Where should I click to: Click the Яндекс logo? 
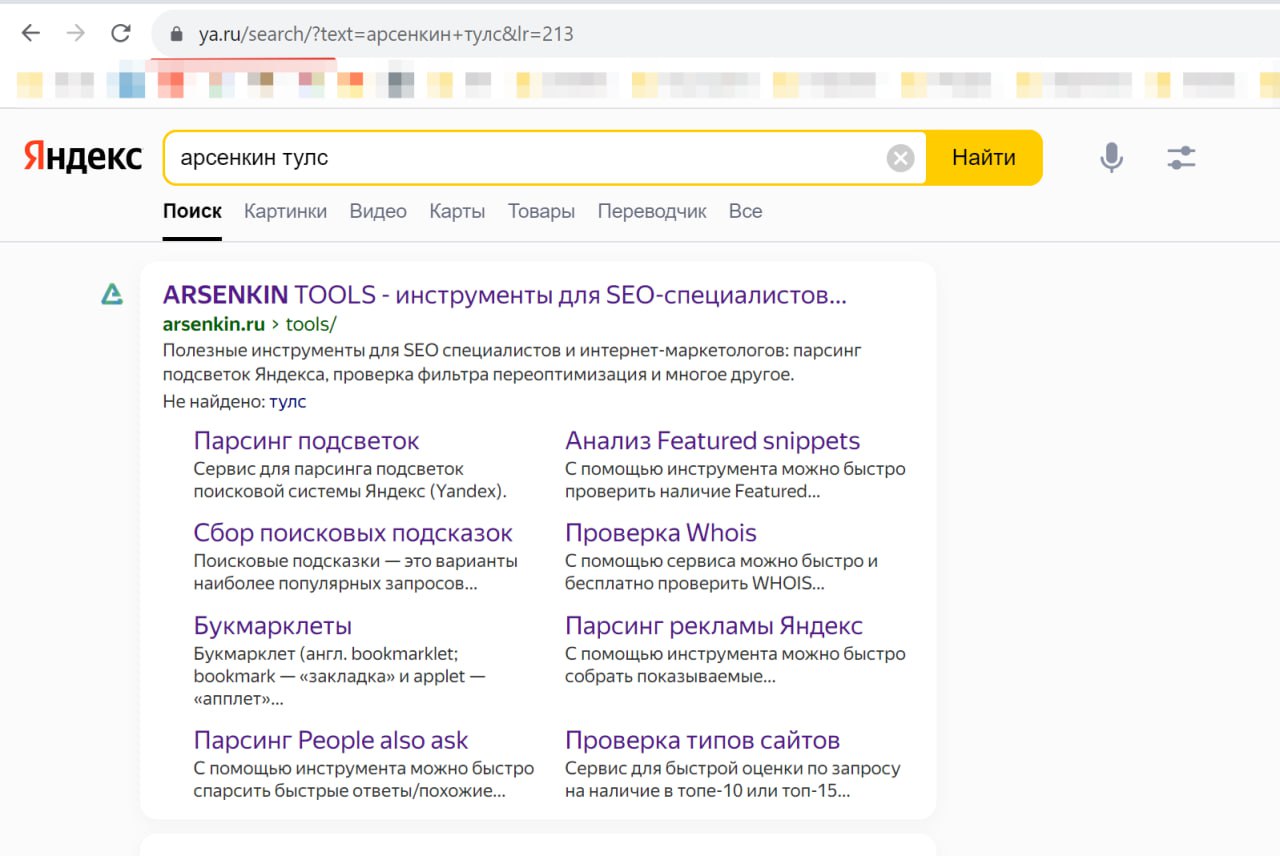pyautogui.click(x=83, y=157)
